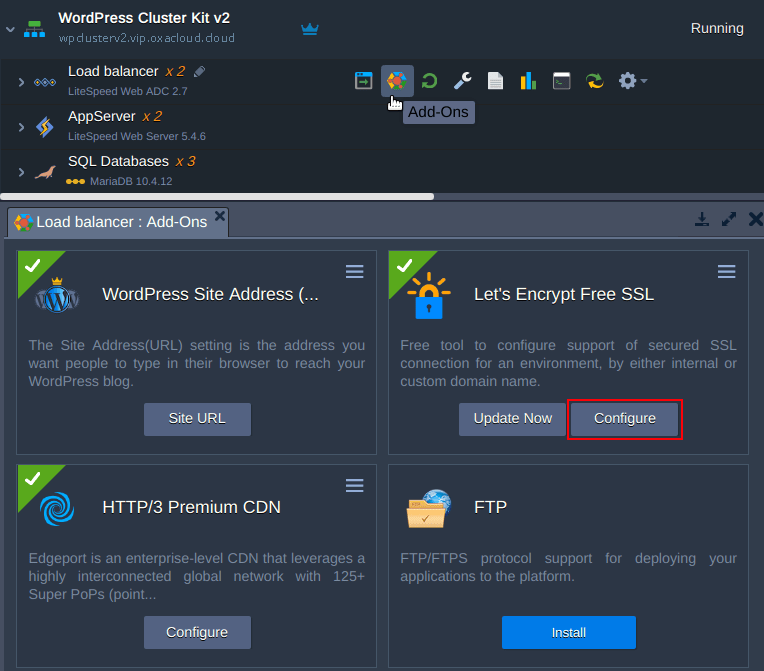Click Update Now for Let's Encrypt
The image size is (764, 671).
pos(512,419)
